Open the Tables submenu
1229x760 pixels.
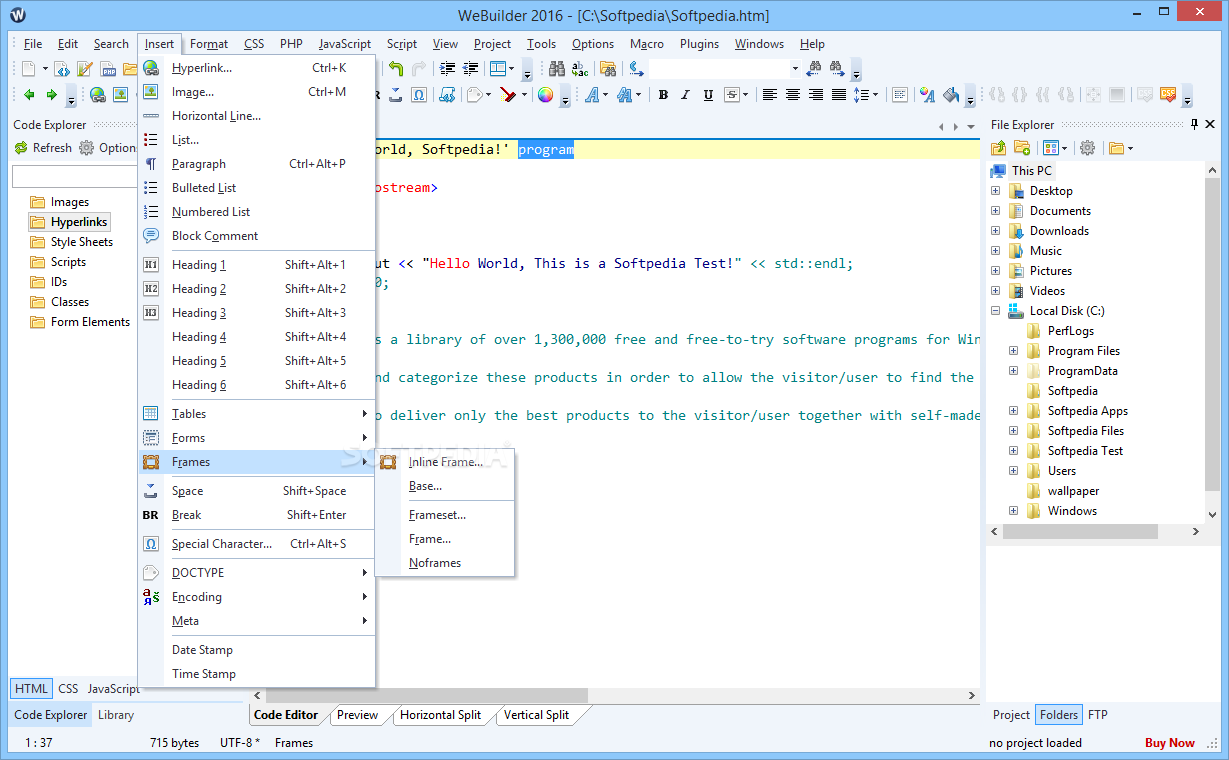pos(257,414)
